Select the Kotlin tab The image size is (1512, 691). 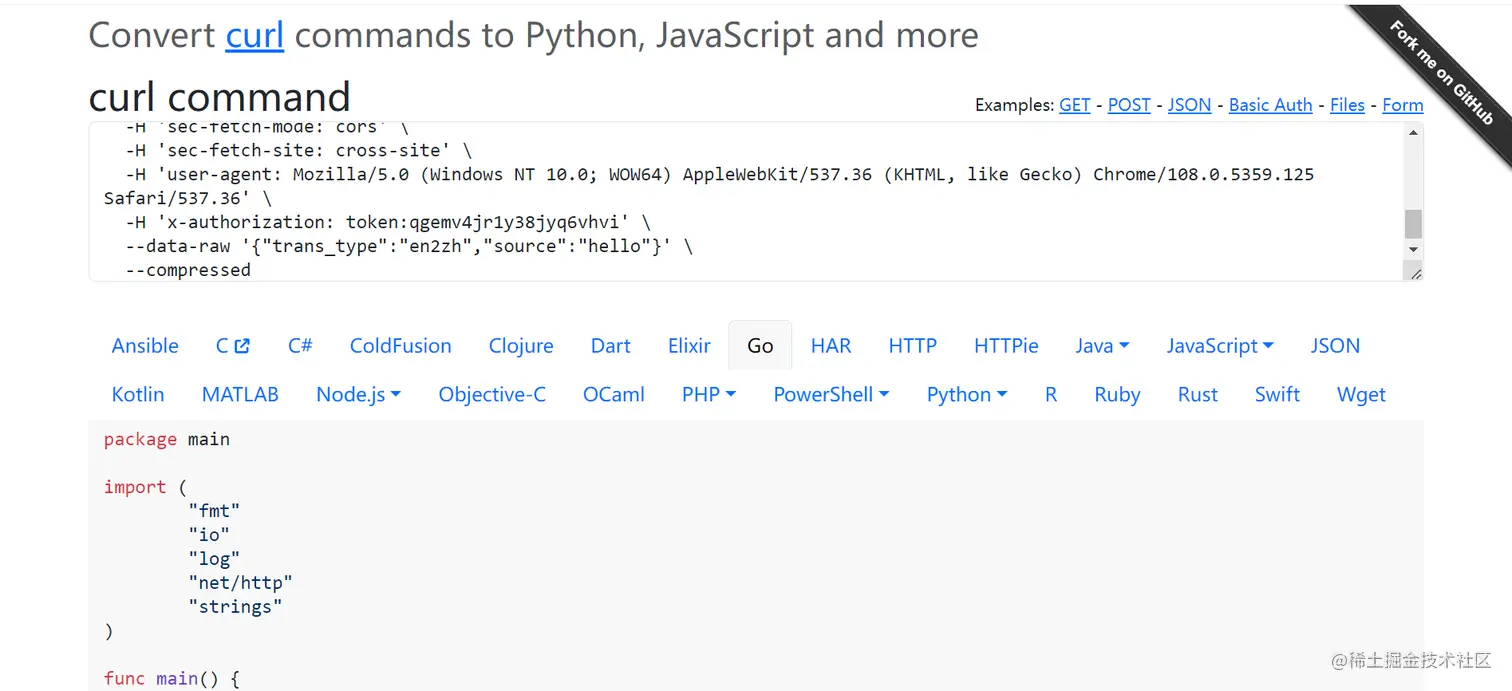tap(138, 395)
